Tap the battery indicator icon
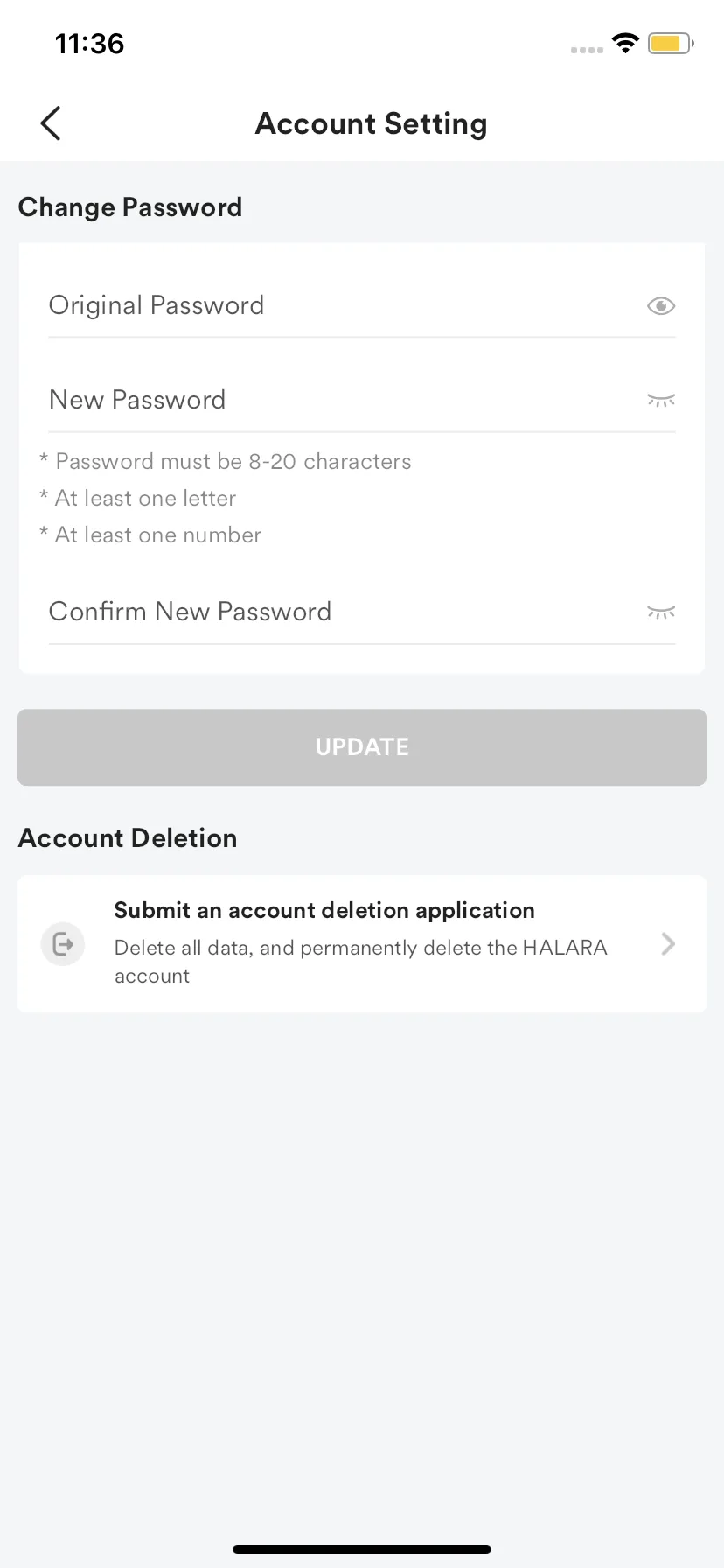This screenshot has width=724, height=1568. tap(670, 43)
